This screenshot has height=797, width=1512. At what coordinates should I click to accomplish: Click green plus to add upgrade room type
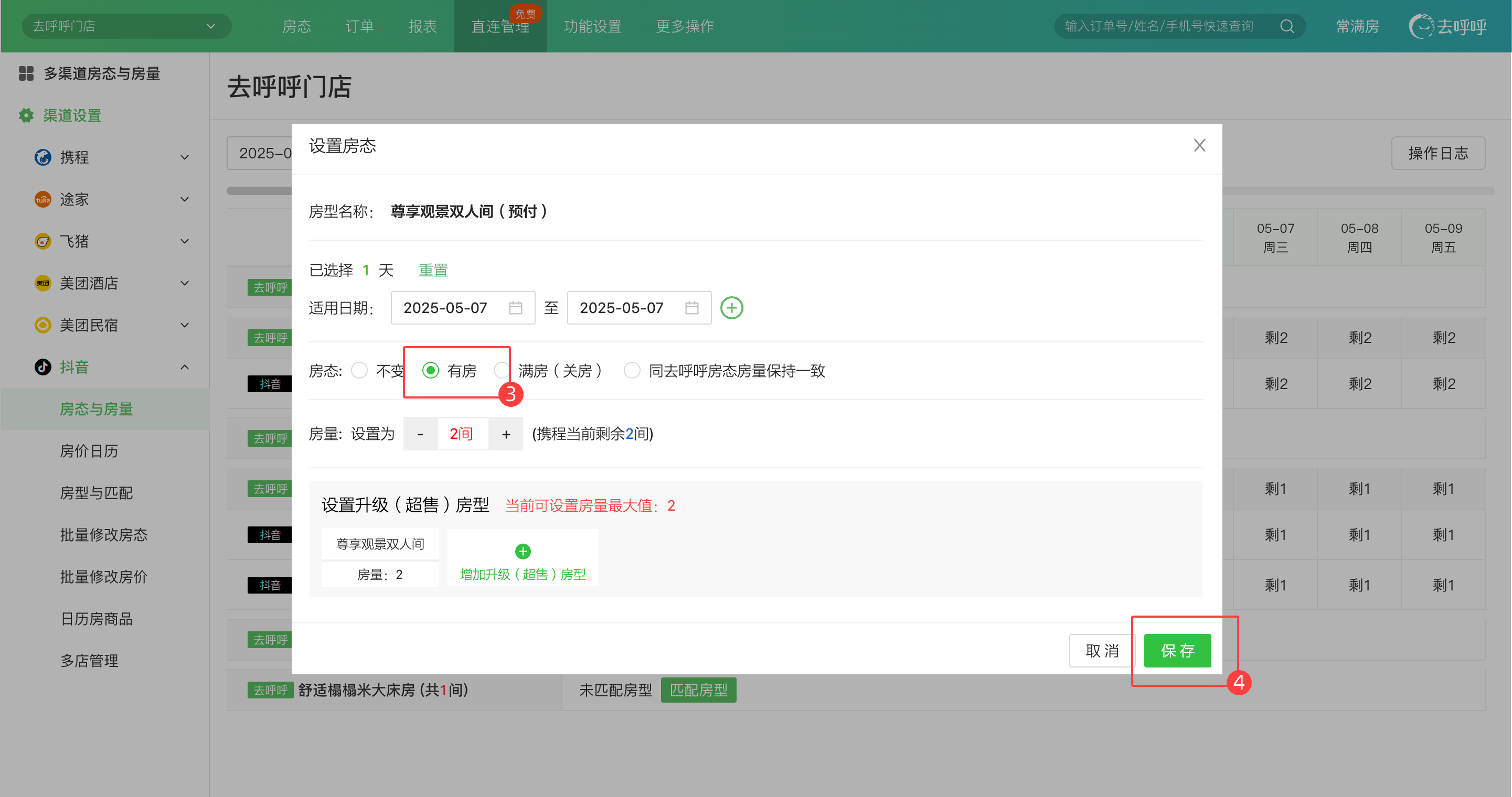pyautogui.click(x=523, y=551)
